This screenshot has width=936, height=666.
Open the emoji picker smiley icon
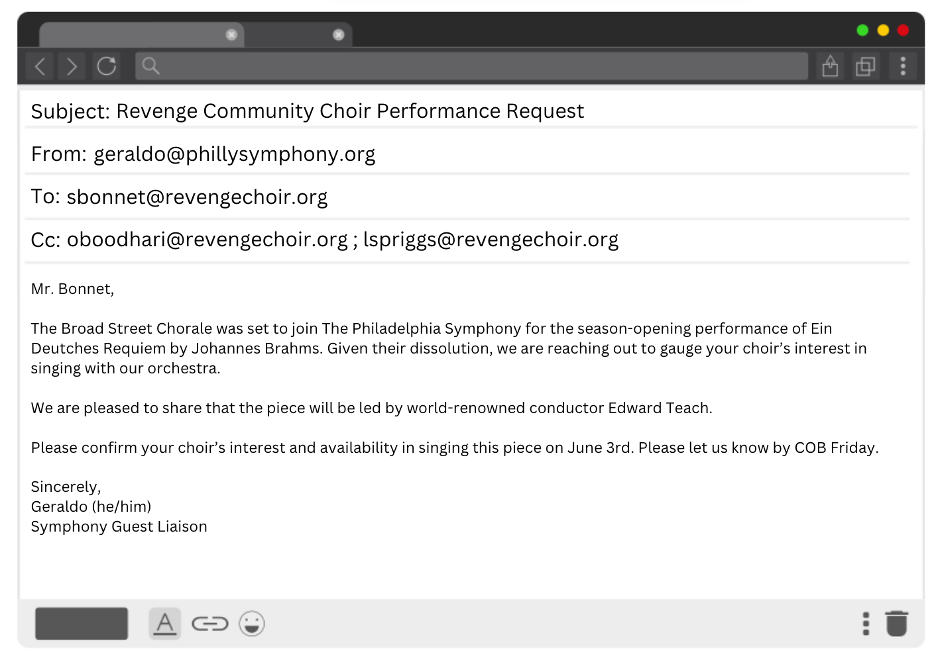click(x=252, y=624)
